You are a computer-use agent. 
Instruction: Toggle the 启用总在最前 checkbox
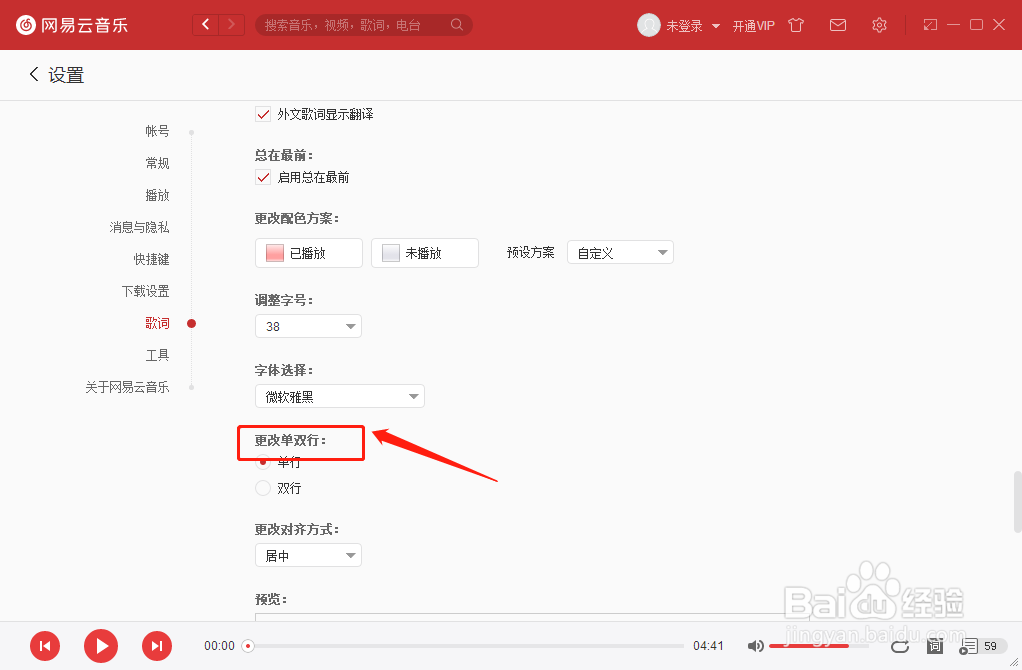(262, 177)
